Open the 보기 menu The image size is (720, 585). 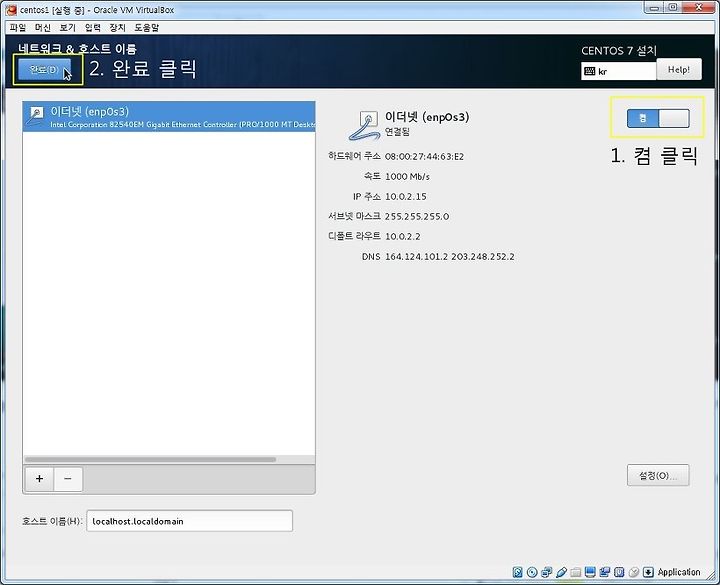pos(68,28)
